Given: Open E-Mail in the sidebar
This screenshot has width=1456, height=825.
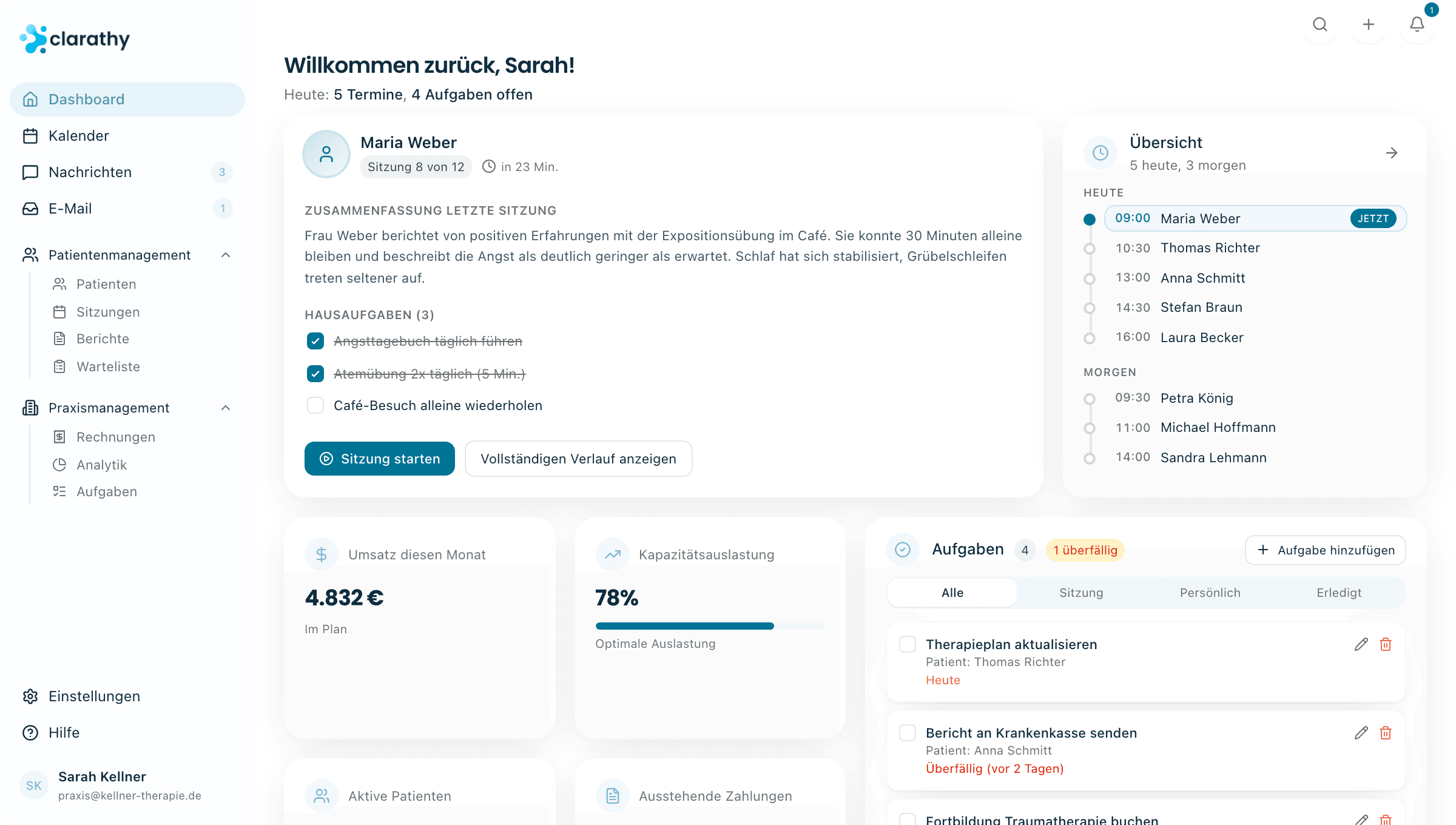Looking at the screenshot, I should (x=127, y=209).
